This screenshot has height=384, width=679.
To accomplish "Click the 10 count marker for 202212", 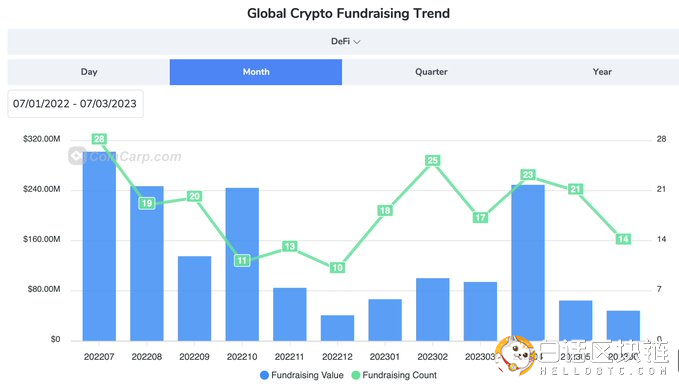I will [337, 268].
